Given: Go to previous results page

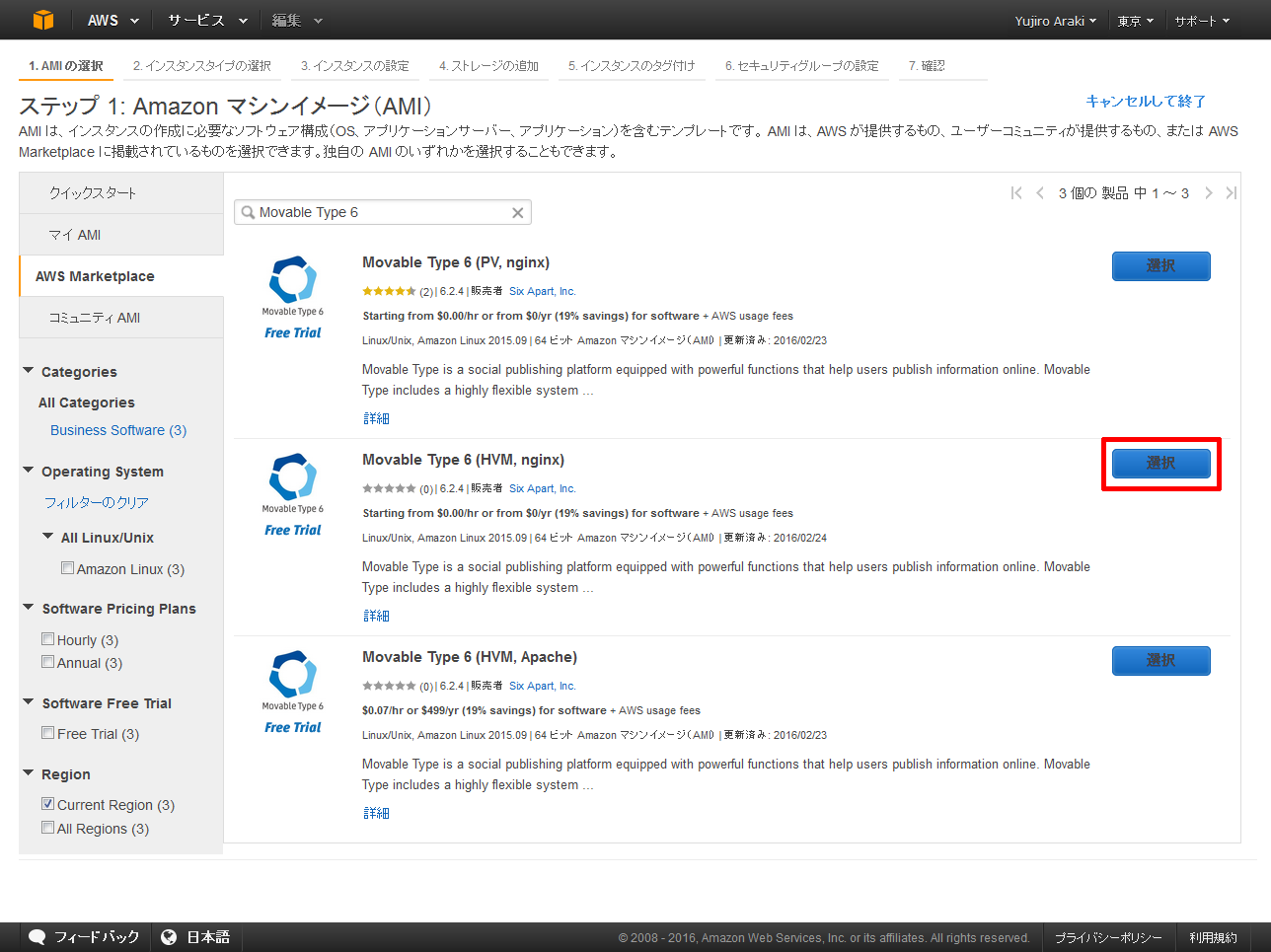Looking at the screenshot, I should [x=1040, y=193].
